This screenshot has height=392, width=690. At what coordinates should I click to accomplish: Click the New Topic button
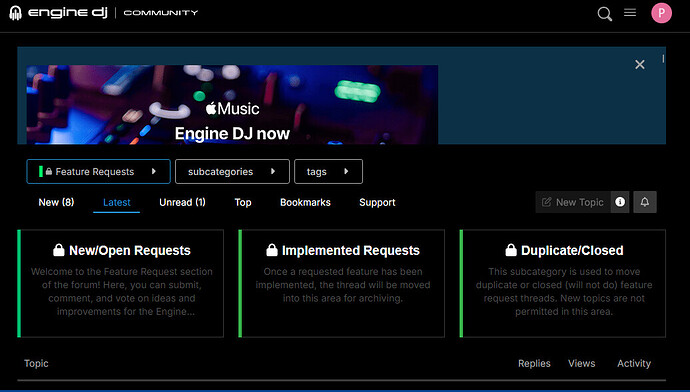pos(573,202)
